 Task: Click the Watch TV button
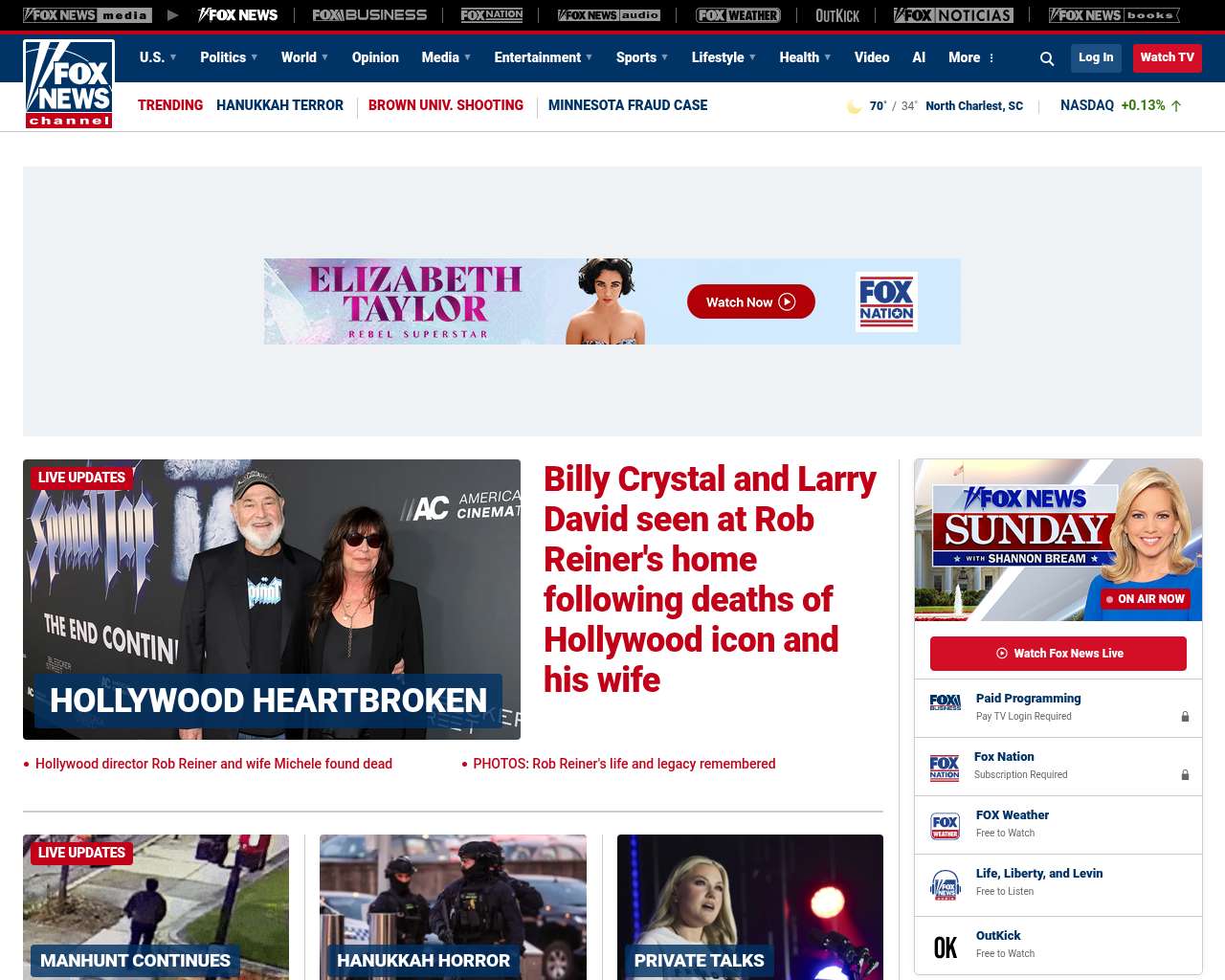[x=1168, y=57]
